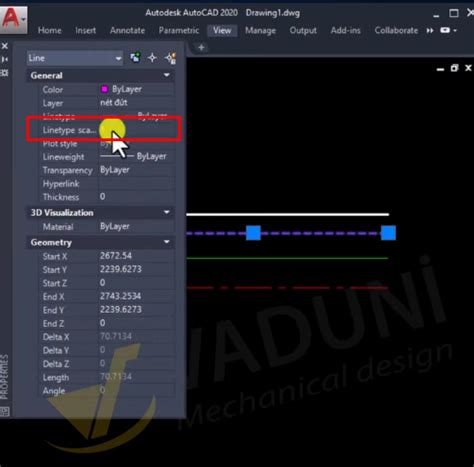This screenshot has height=467, width=474.
Task: Click the Start X value 2672.54
Action: click(x=116, y=256)
